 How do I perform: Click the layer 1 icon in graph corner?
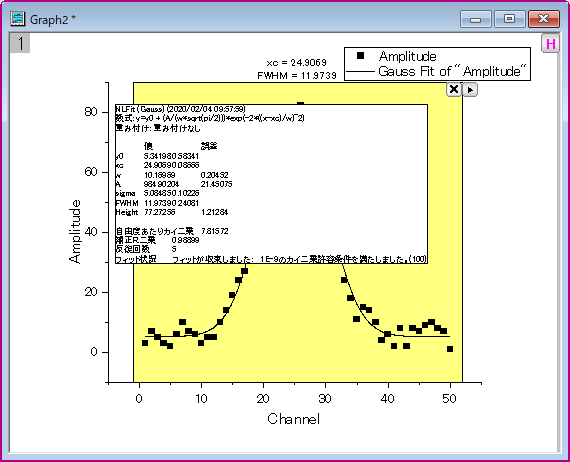20,43
